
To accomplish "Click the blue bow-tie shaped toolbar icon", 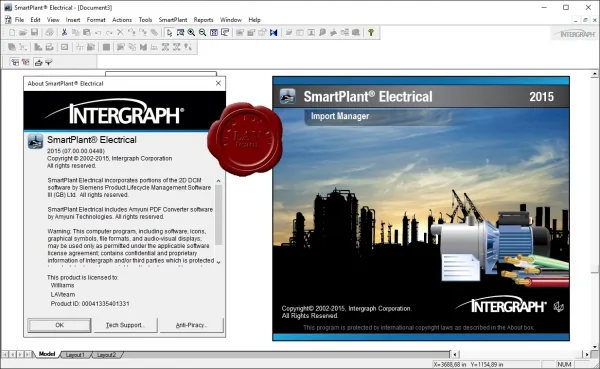I will (273, 33).
